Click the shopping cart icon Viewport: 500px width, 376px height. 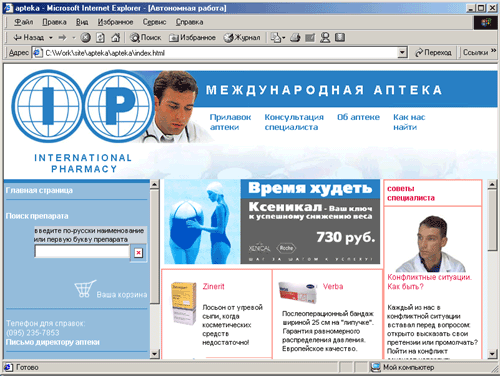(85, 289)
